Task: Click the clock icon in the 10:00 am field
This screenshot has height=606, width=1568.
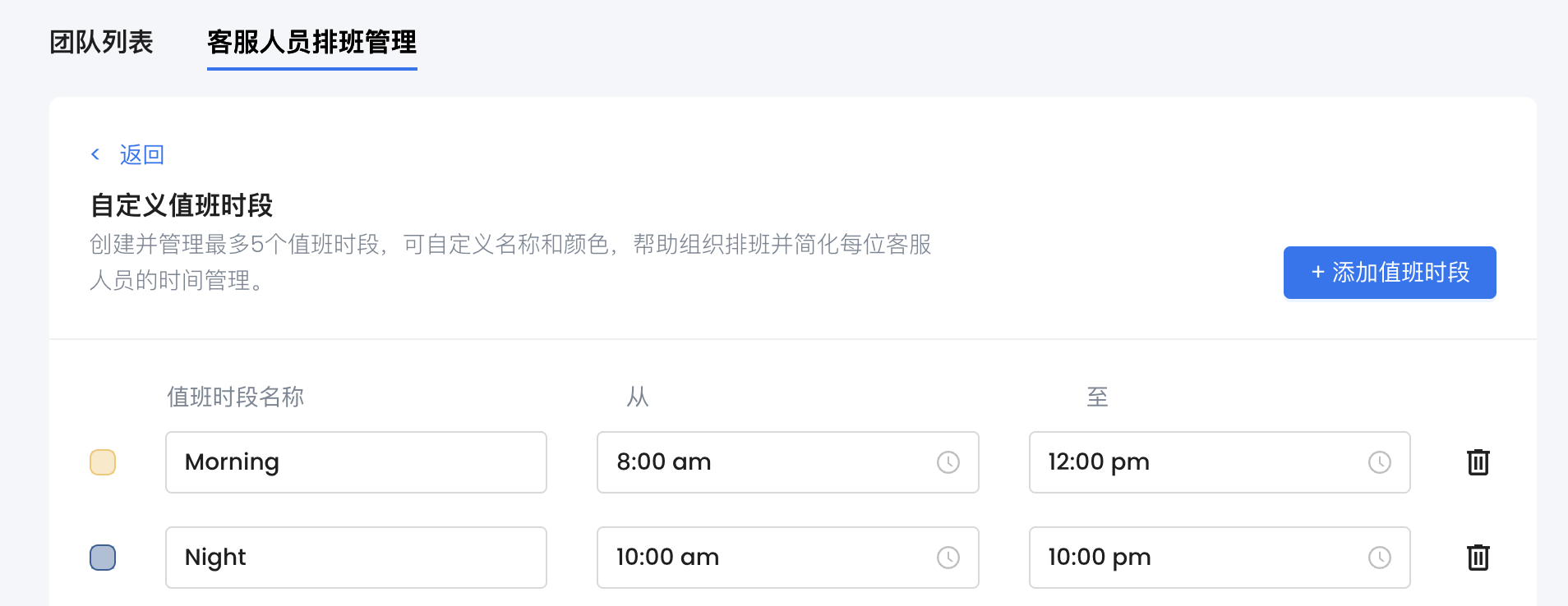Action: pos(948,558)
